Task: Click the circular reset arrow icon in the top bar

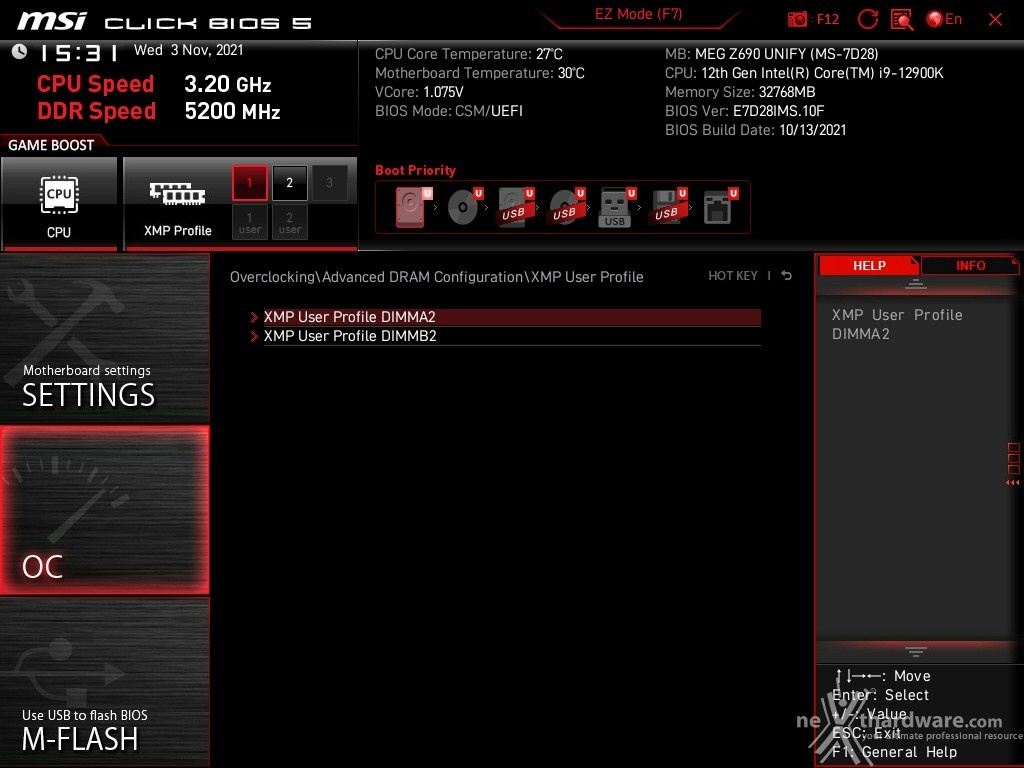Action: pyautogui.click(x=867, y=20)
